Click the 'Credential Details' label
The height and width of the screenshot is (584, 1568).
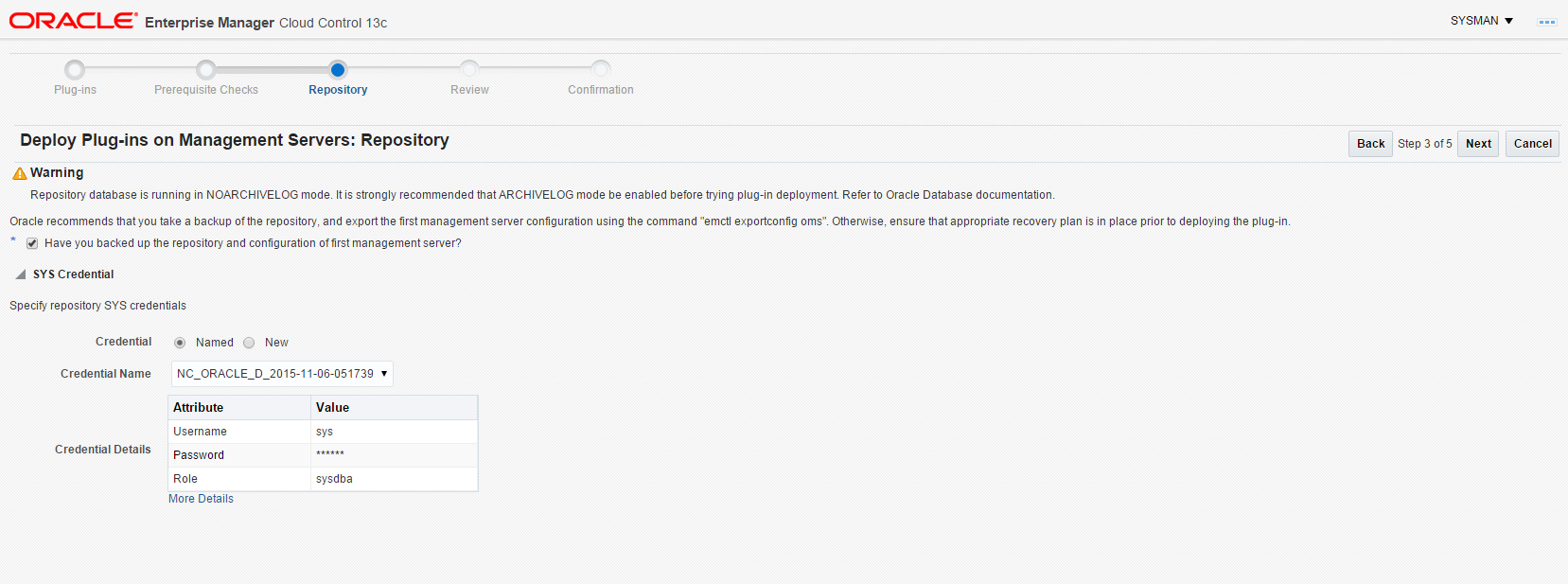103,450
